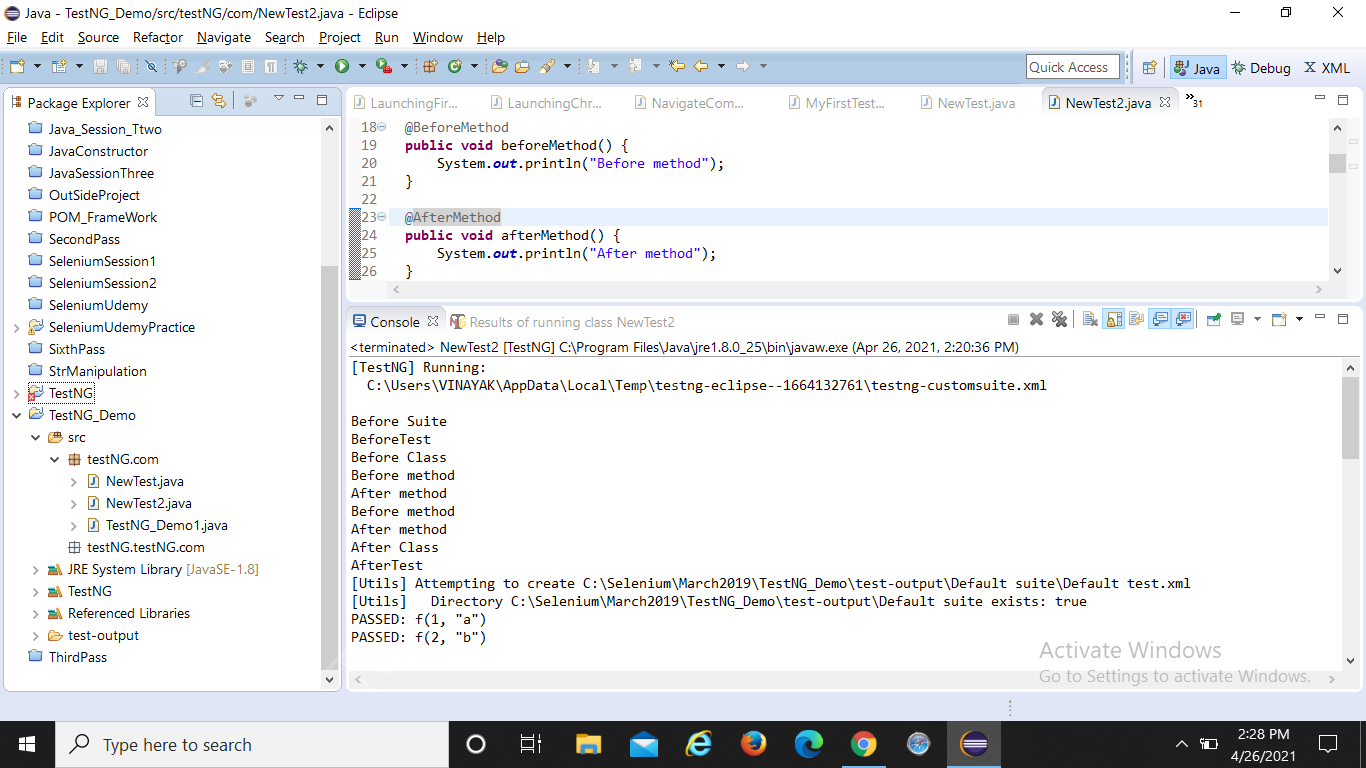Switch to the XML perspective
The image size is (1366, 768).
tap(1327, 68)
